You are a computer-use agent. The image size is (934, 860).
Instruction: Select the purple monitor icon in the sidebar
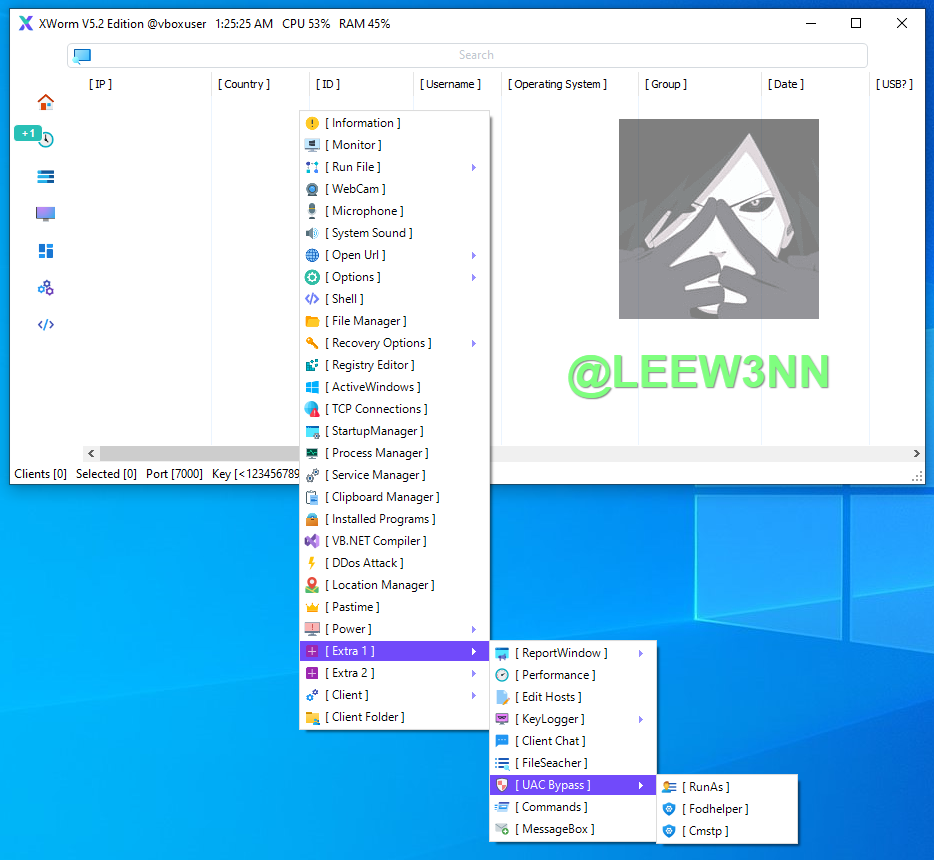[45, 214]
